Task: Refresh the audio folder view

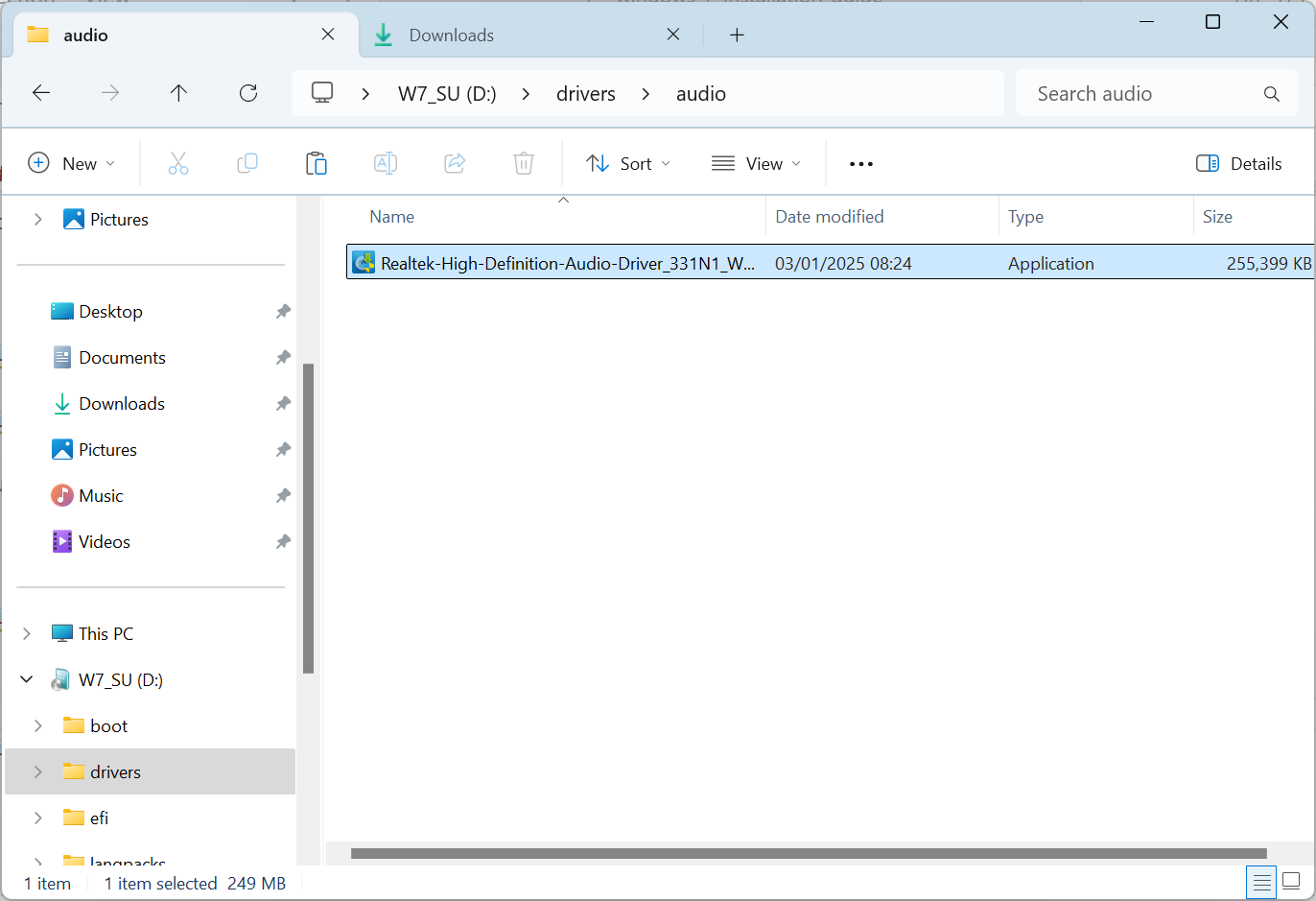Action: [248, 93]
